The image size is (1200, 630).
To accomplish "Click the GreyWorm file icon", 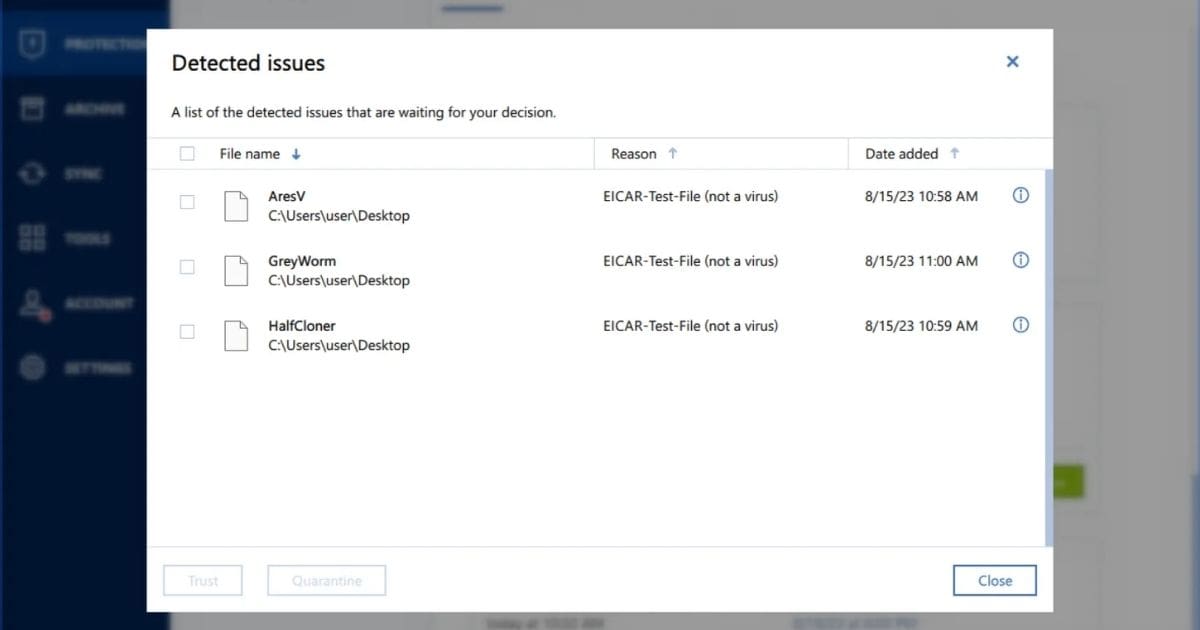I will pos(236,271).
